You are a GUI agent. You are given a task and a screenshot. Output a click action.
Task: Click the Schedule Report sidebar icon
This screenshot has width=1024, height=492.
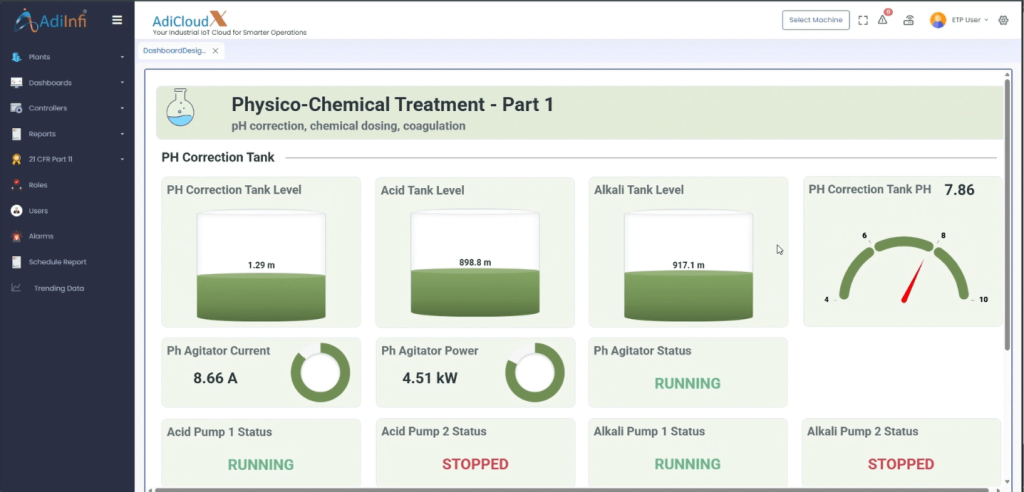point(16,262)
